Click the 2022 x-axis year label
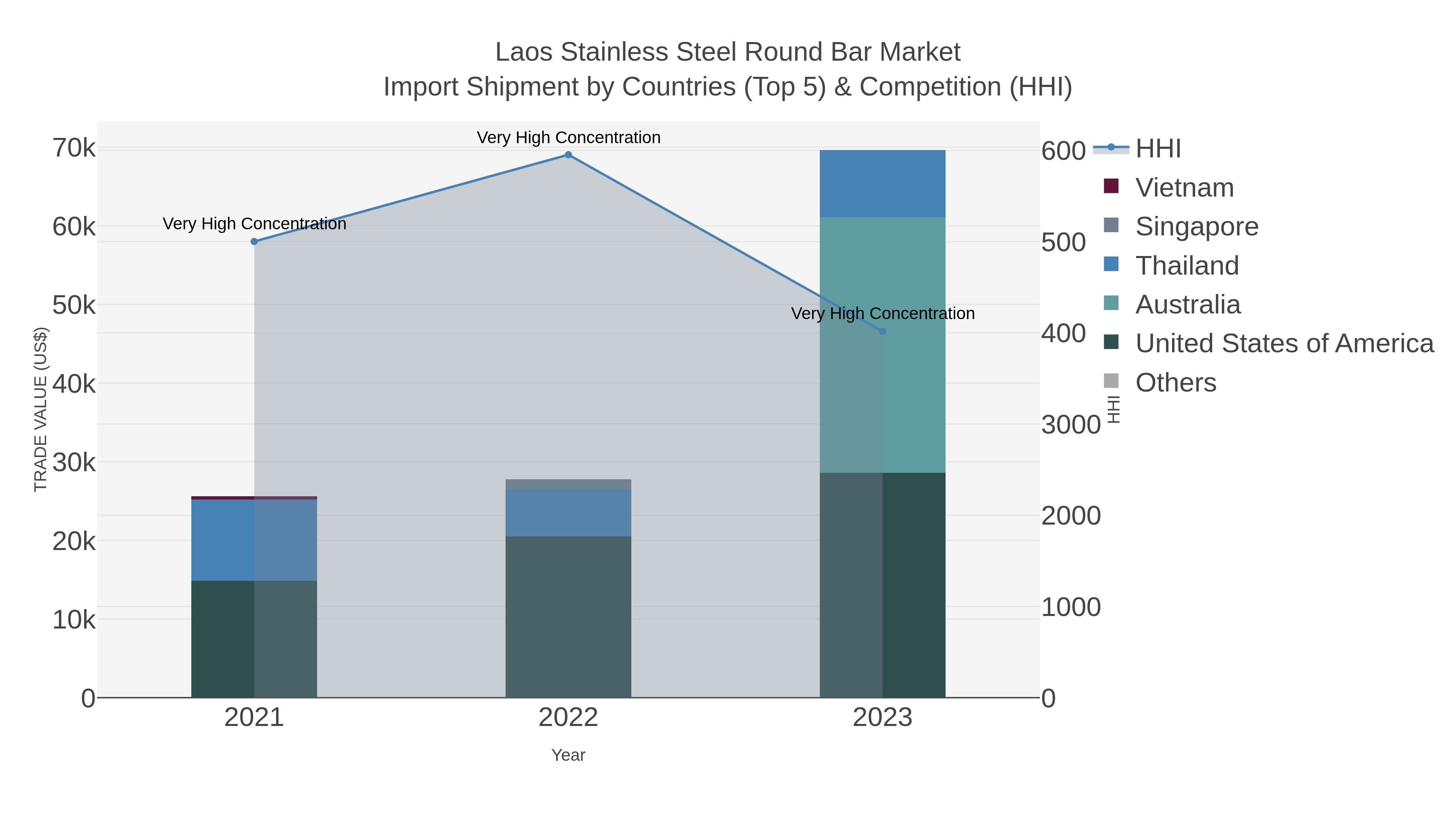This screenshot has width=1456, height=819. [568, 718]
